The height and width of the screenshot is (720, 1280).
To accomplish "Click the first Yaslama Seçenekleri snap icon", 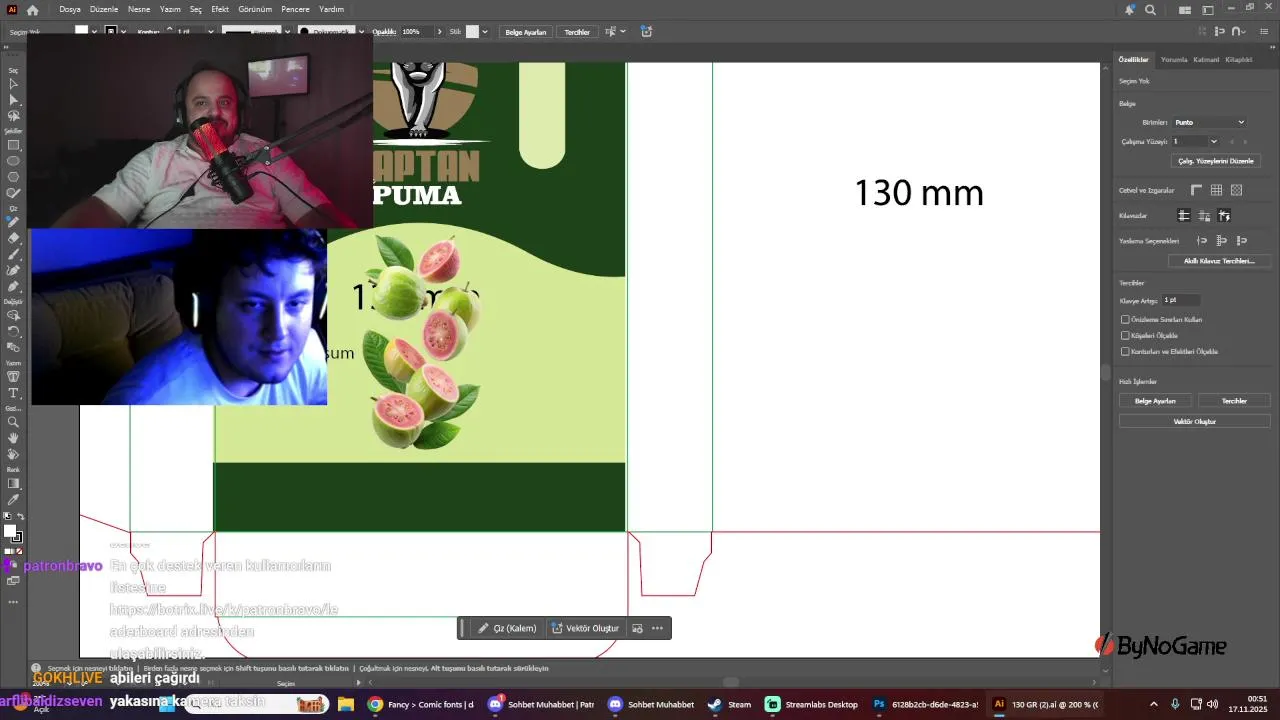I will click(1202, 241).
